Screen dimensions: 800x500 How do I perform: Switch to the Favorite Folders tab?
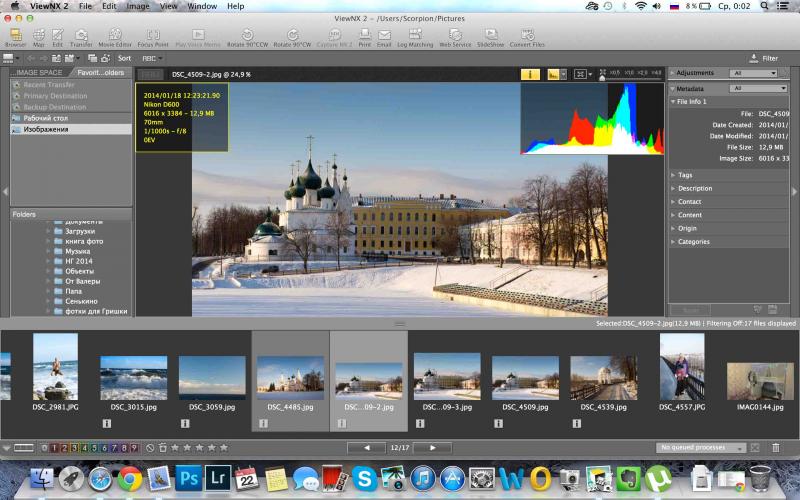coord(101,72)
